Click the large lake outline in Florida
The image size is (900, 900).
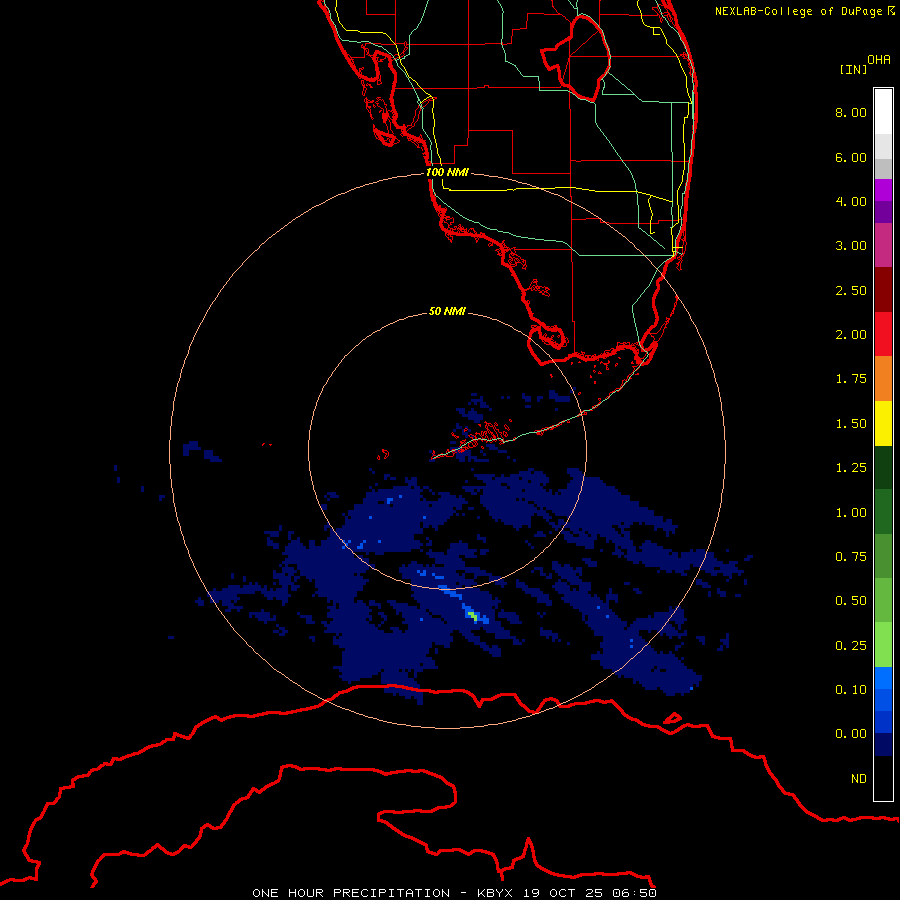(576, 57)
